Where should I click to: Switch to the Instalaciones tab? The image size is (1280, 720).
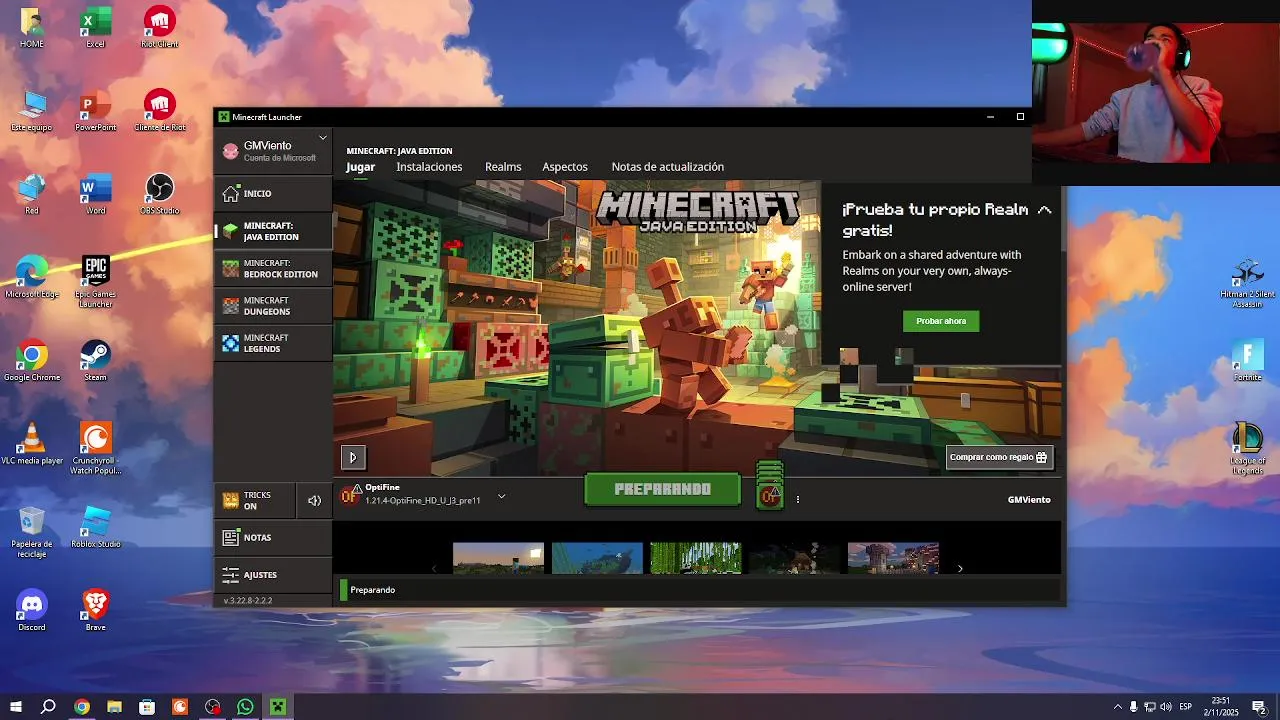pyautogui.click(x=429, y=167)
